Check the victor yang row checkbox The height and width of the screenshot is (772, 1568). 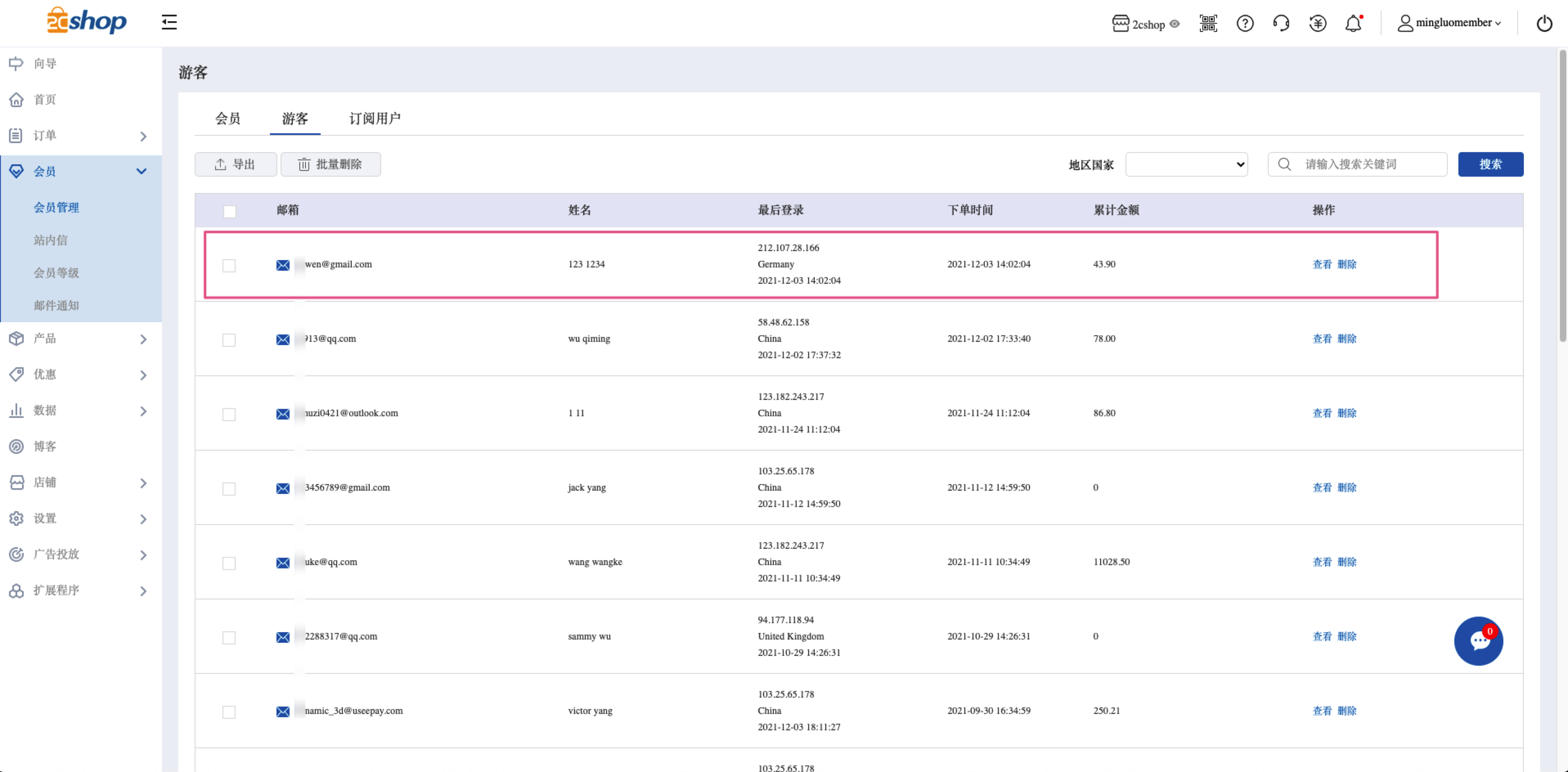click(229, 712)
